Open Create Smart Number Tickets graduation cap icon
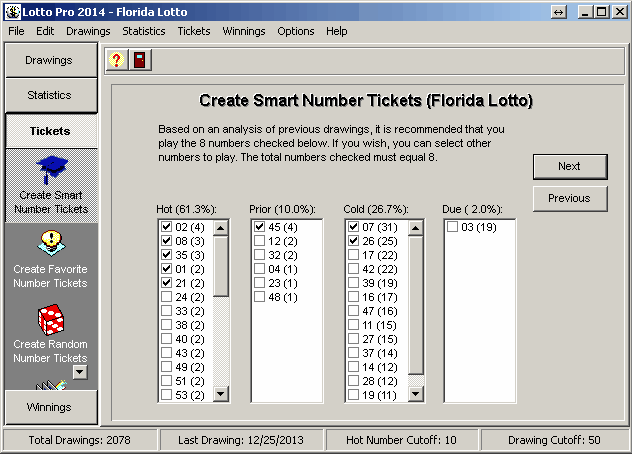Image resolution: width=632 pixels, height=454 pixels. 52,169
